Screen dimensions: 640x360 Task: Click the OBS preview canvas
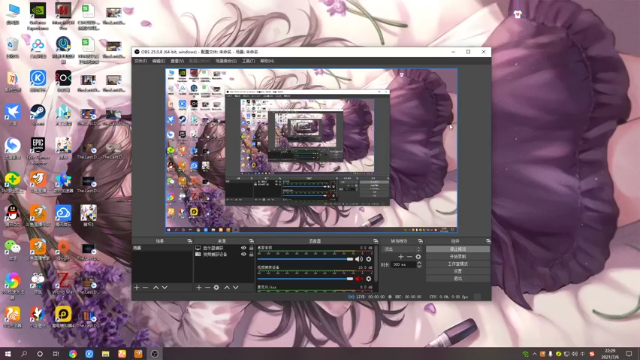pos(311,150)
